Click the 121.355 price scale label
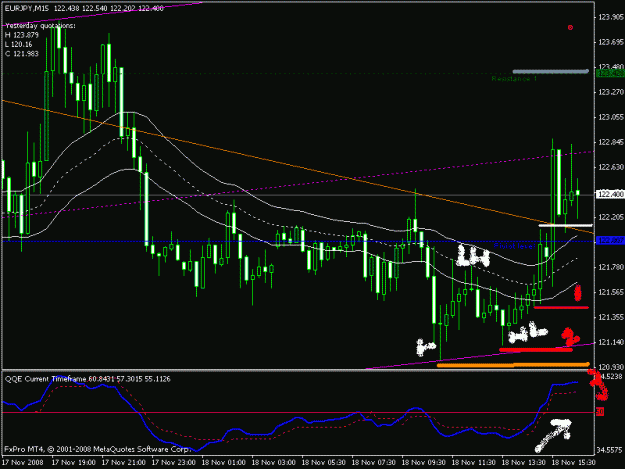The width and height of the screenshot is (625, 469). (611, 317)
